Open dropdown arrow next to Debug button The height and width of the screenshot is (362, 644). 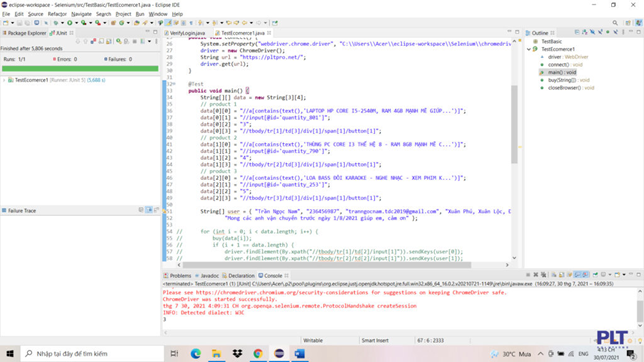[62, 23]
